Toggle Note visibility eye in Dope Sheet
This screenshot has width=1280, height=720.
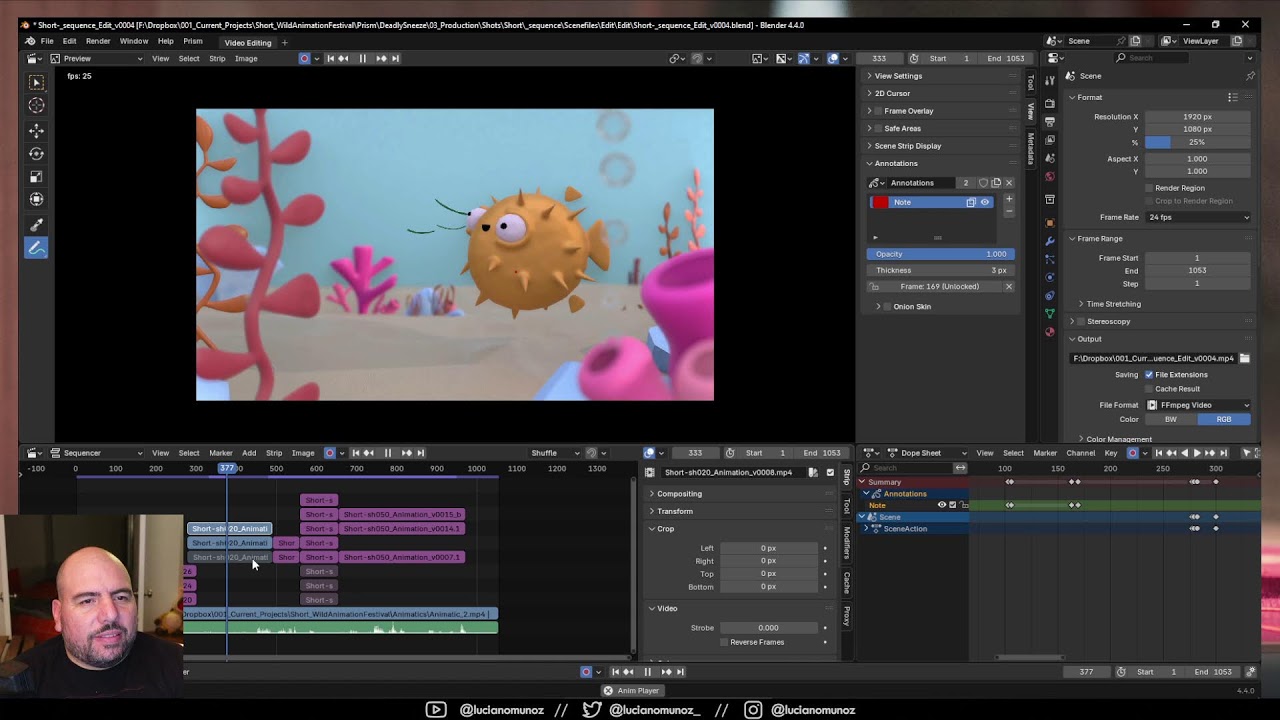[941, 505]
